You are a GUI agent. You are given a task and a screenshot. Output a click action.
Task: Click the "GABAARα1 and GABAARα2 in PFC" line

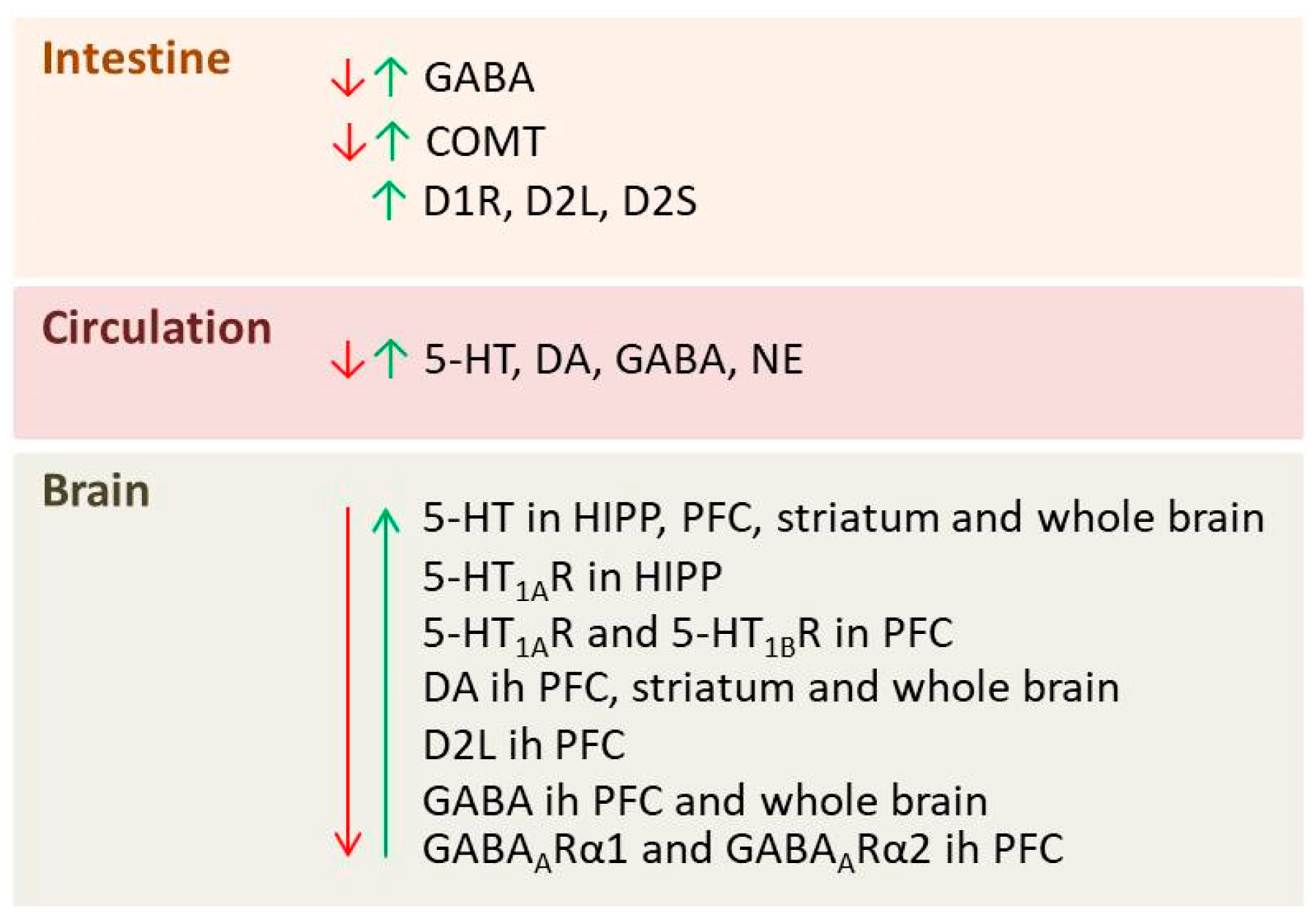coord(743,850)
